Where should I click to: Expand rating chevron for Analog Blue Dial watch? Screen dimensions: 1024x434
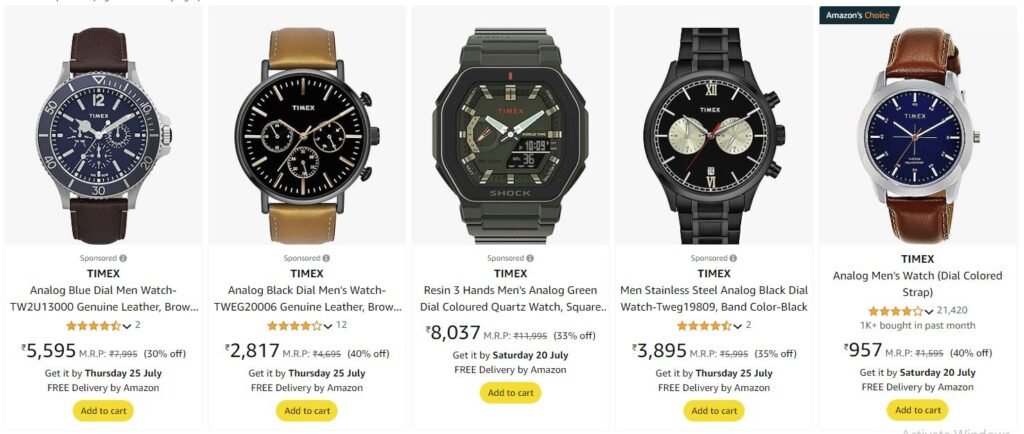127,326
